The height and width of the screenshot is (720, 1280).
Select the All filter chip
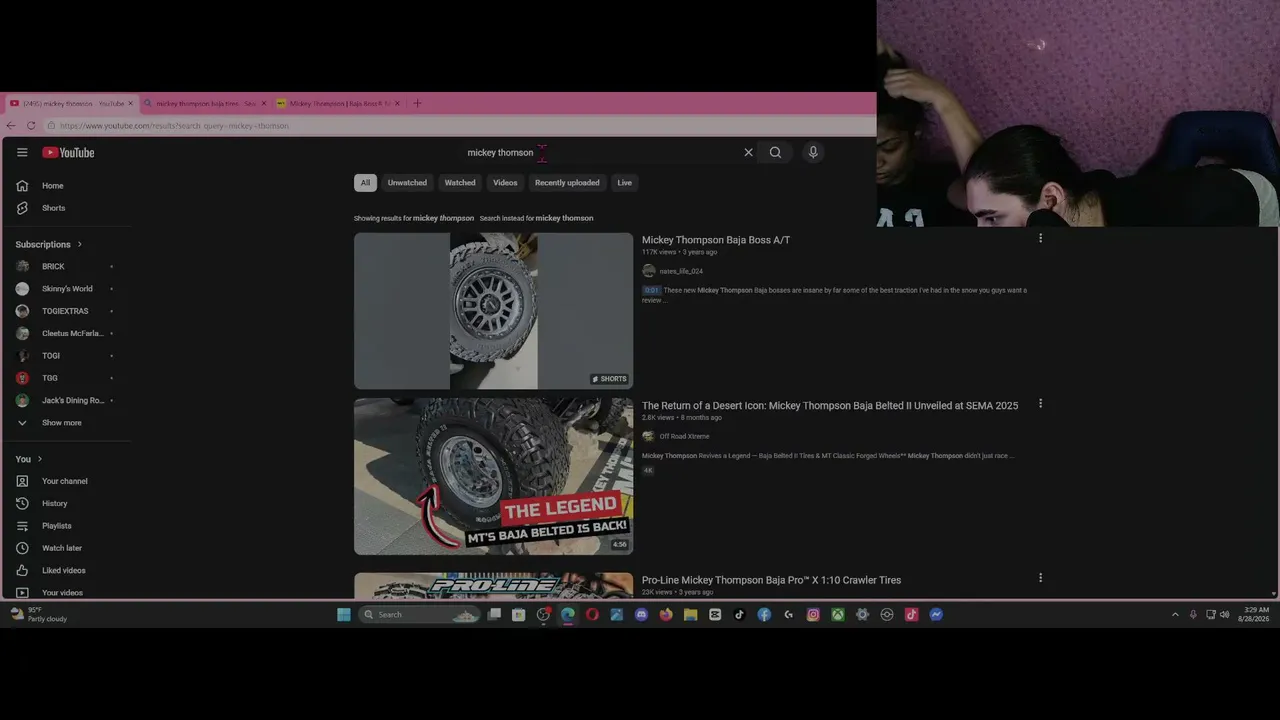pyautogui.click(x=365, y=183)
